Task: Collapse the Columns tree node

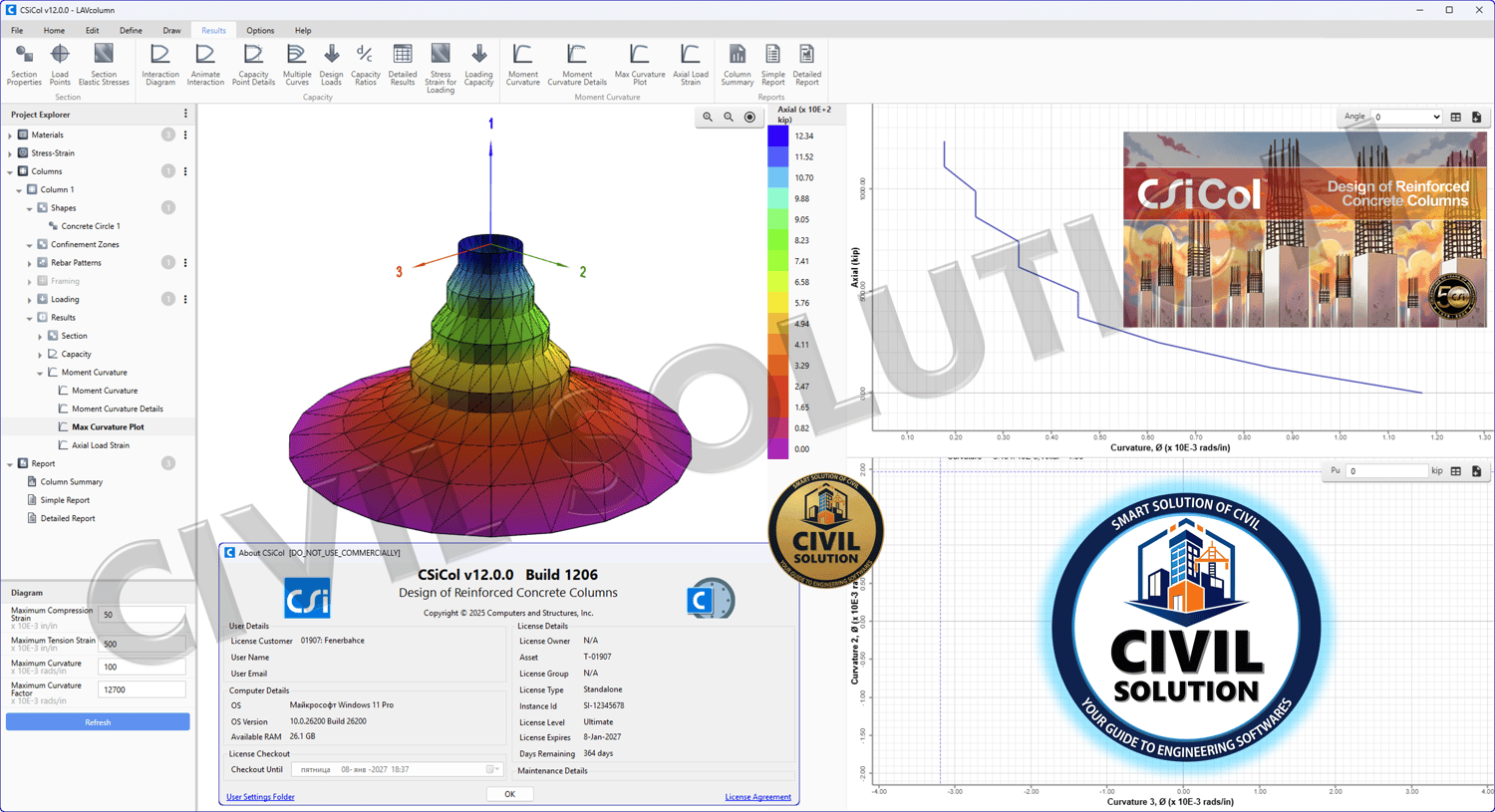Action: pos(10,172)
